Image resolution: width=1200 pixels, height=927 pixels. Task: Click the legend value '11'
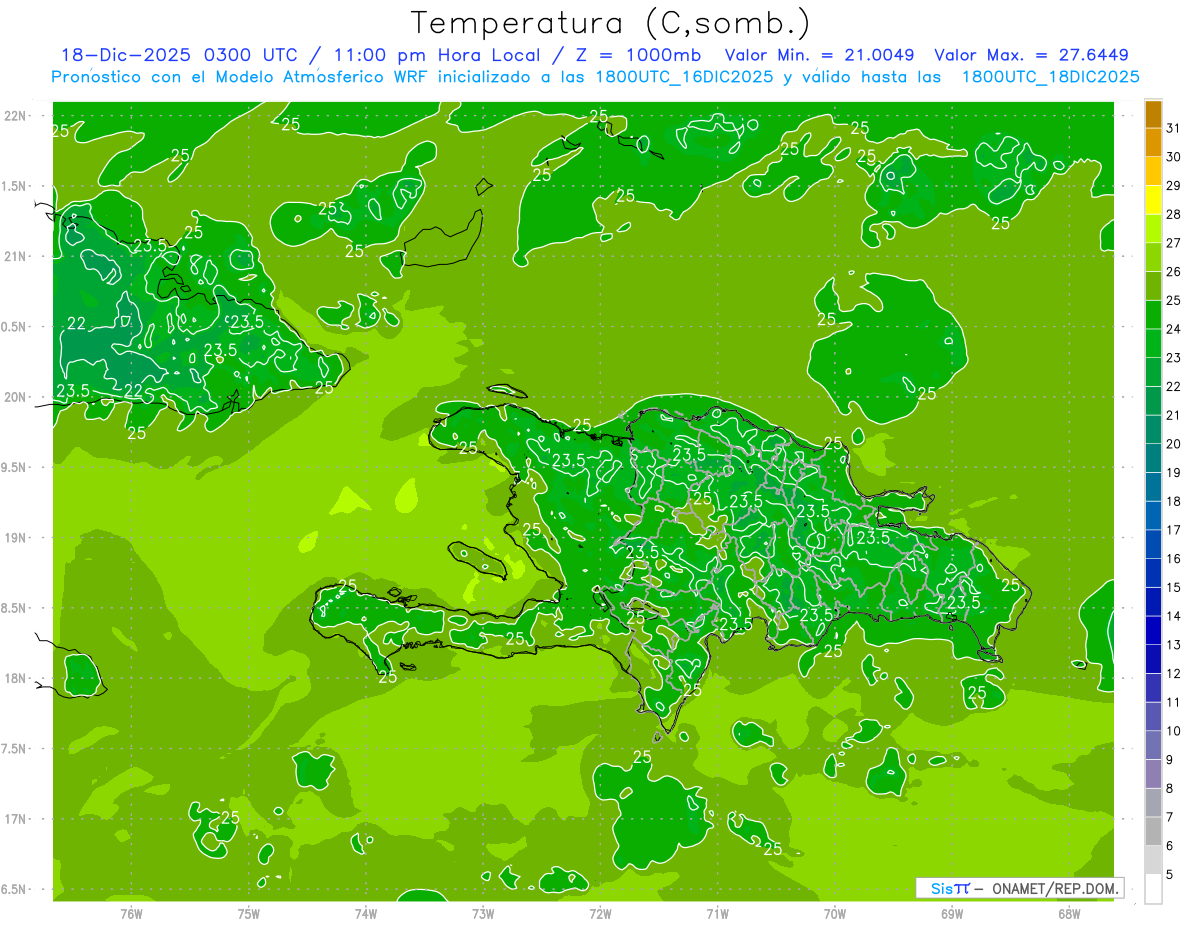(x=1173, y=703)
